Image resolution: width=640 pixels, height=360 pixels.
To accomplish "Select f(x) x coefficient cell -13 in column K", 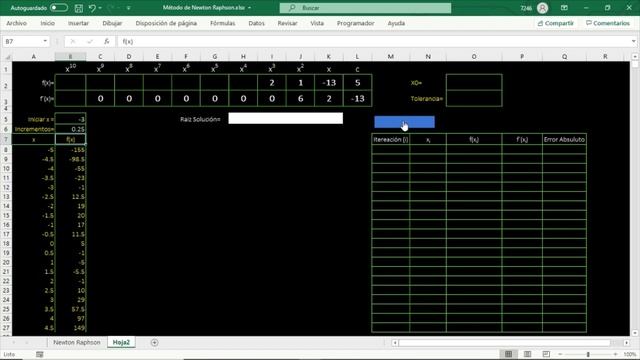I will [329, 83].
